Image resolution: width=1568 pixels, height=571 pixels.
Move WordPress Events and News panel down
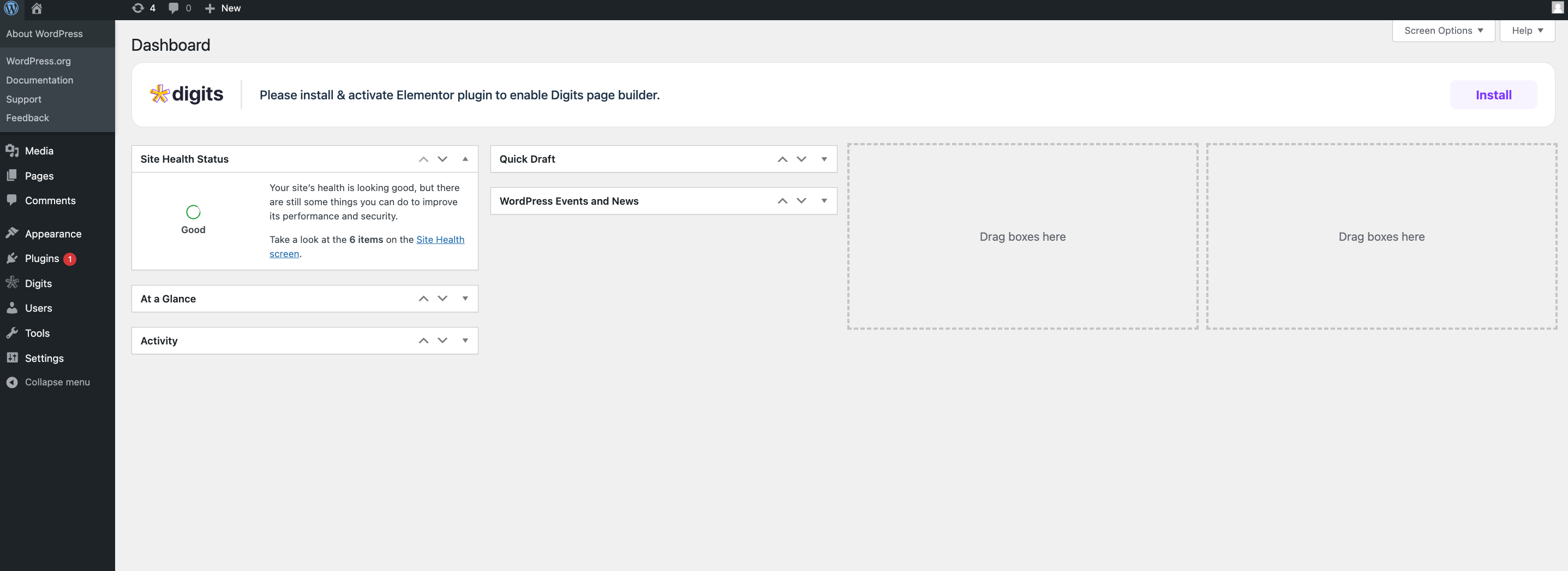tap(801, 201)
